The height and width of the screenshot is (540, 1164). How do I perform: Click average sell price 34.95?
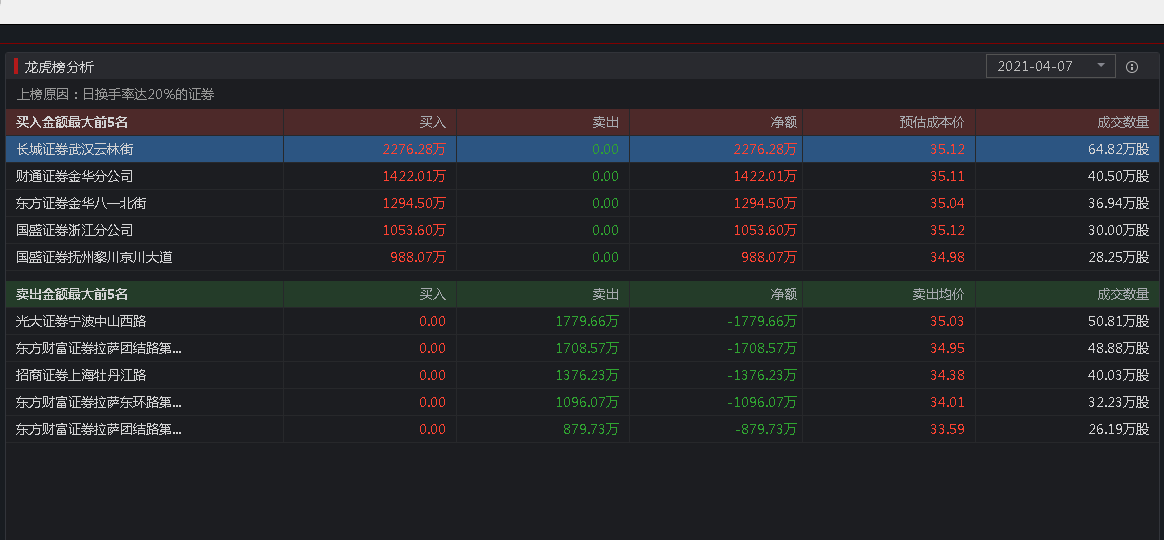pos(947,348)
